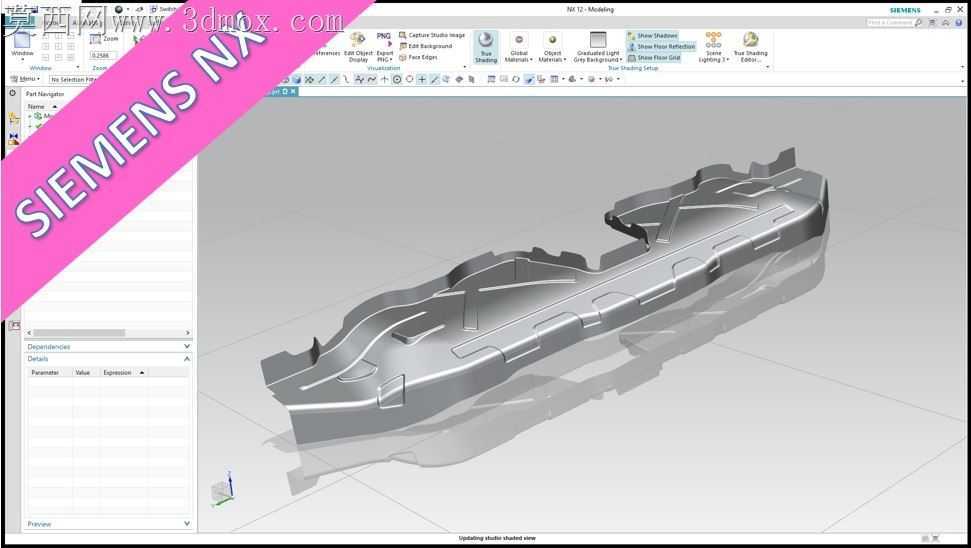Click ribbon minimize caret icon
The height and width of the screenshot is (548, 971).
coord(946,22)
